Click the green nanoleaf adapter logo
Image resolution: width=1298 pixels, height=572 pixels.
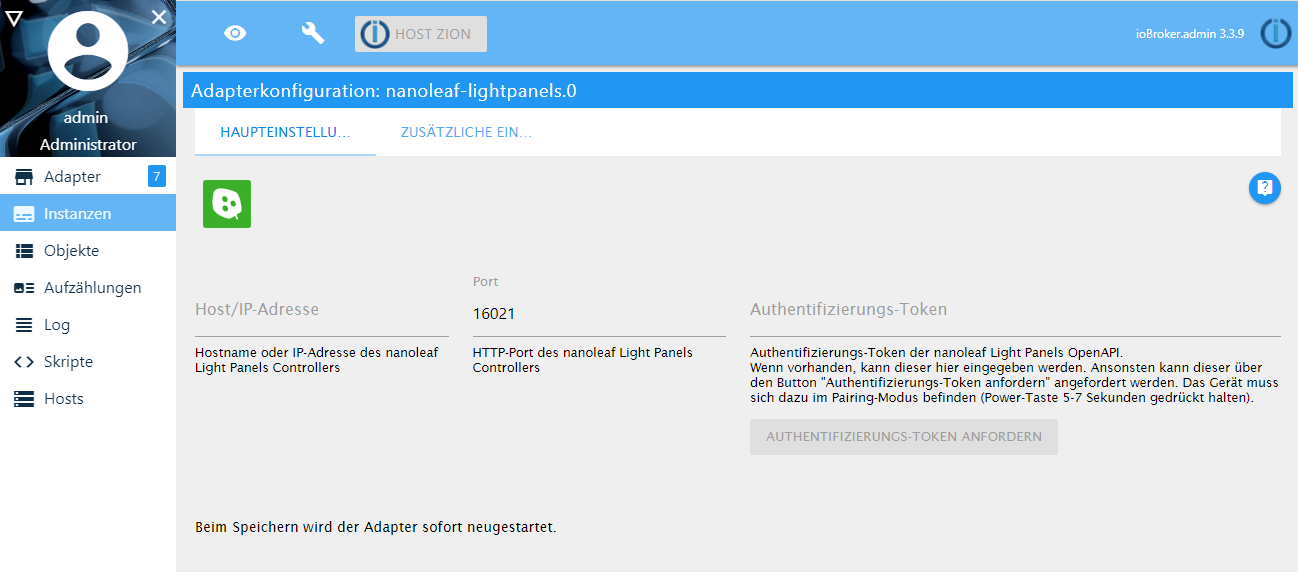tap(227, 204)
